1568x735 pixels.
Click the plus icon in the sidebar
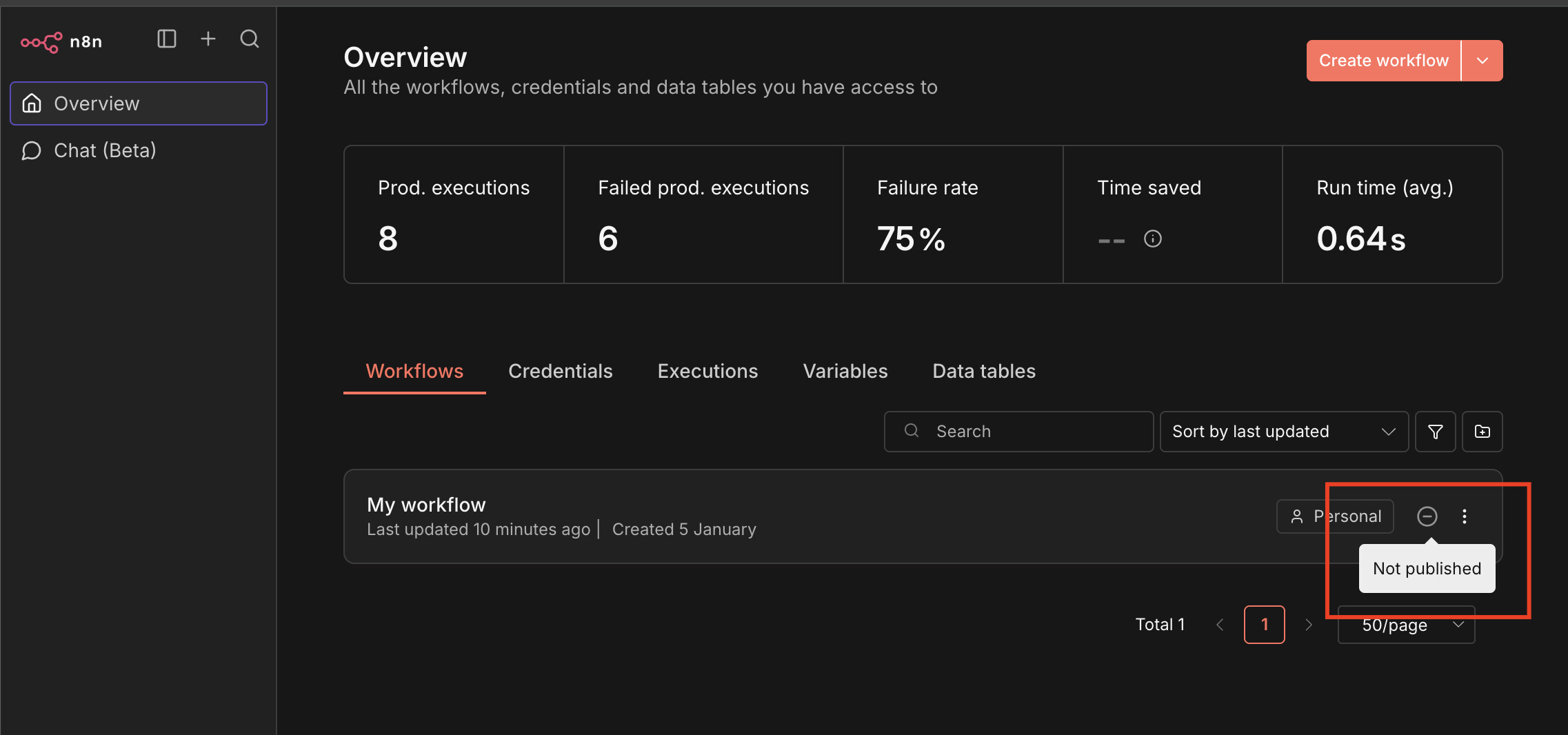208,39
